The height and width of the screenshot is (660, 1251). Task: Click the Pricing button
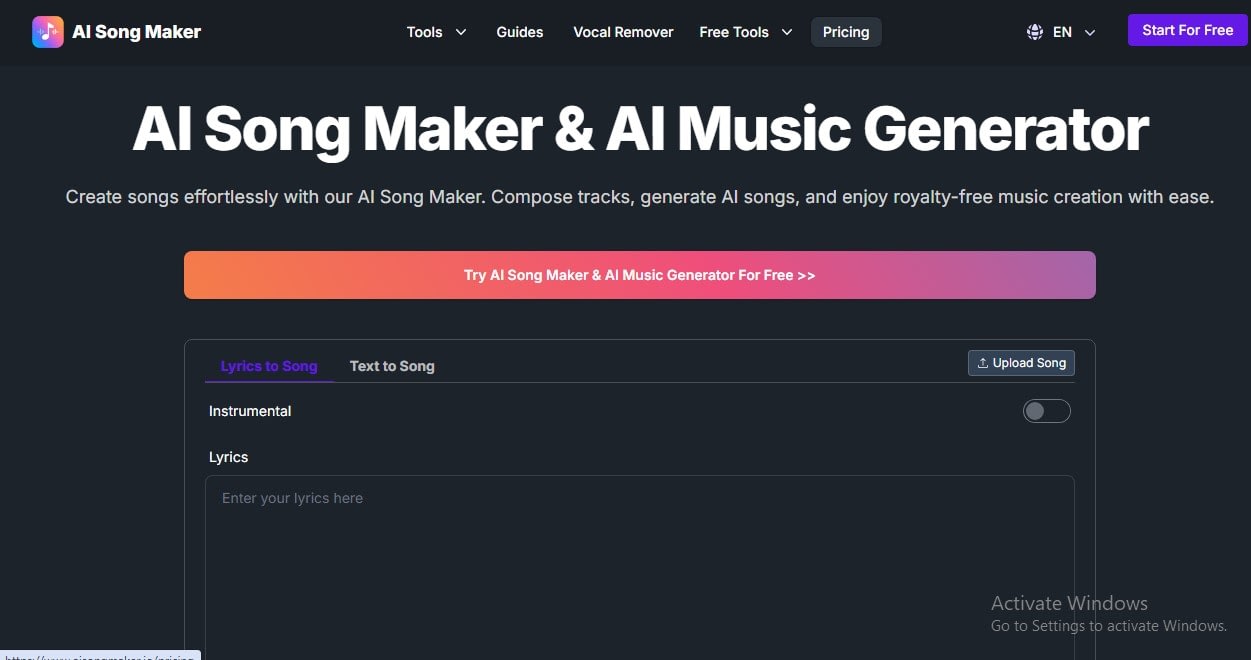tap(846, 31)
